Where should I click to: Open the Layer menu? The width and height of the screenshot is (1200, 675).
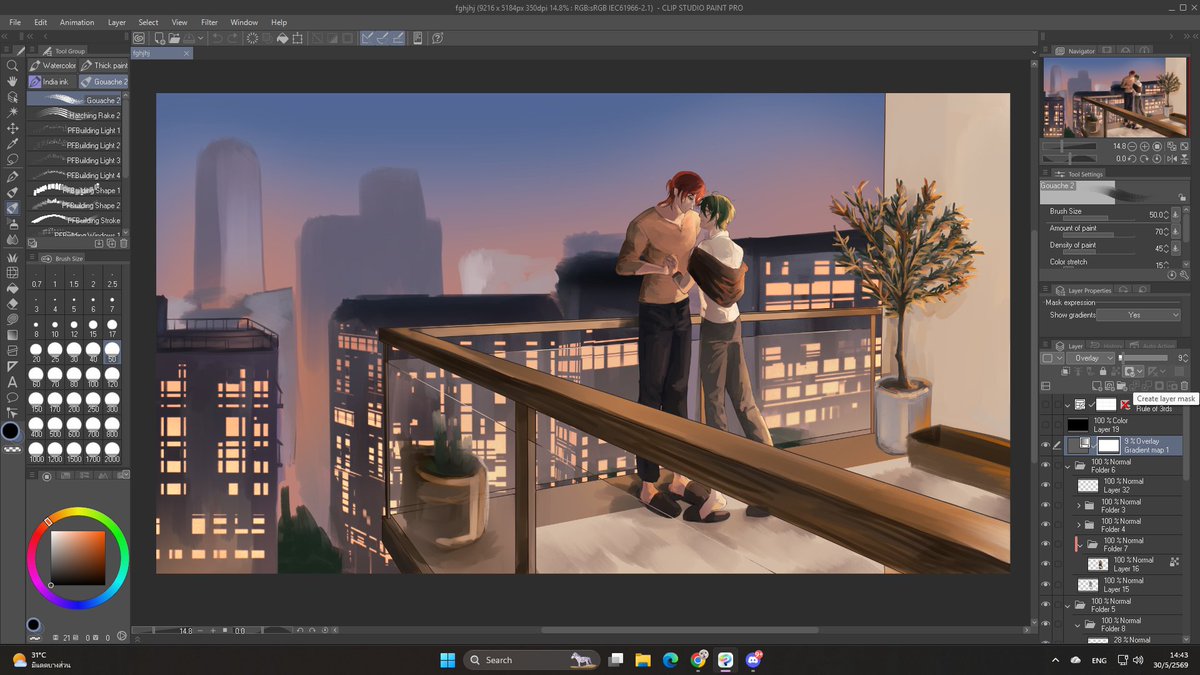pyautogui.click(x=117, y=22)
